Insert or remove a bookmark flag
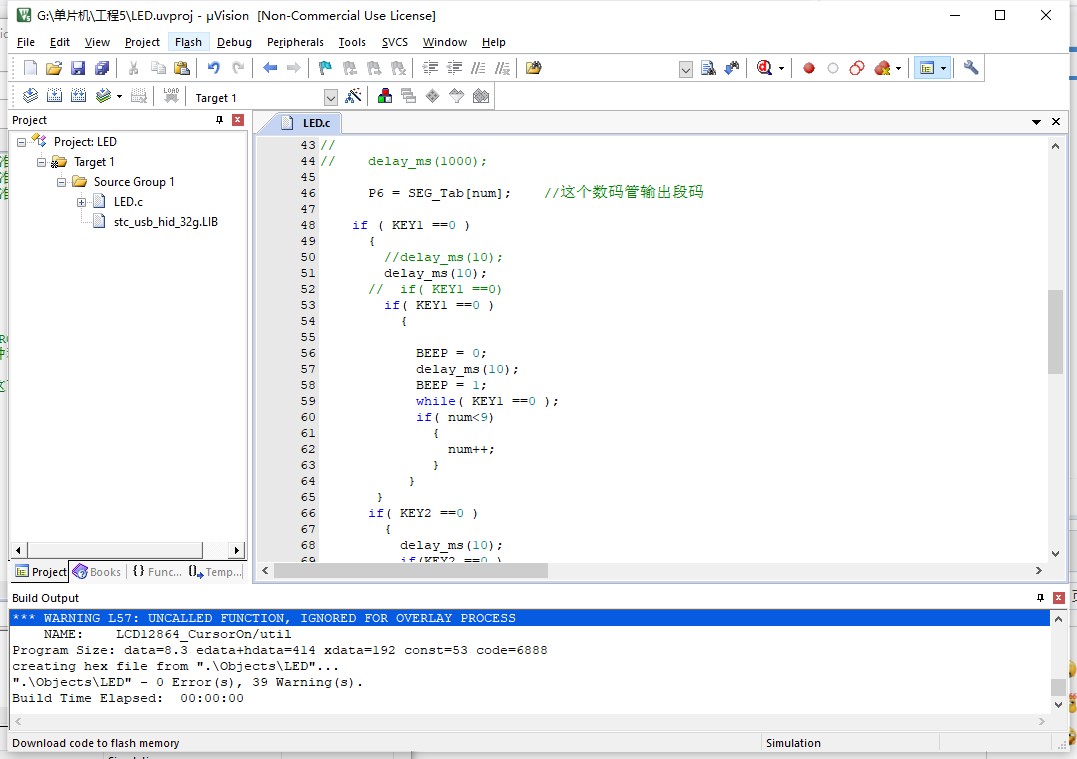The width and height of the screenshot is (1077, 759). tap(326, 68)
